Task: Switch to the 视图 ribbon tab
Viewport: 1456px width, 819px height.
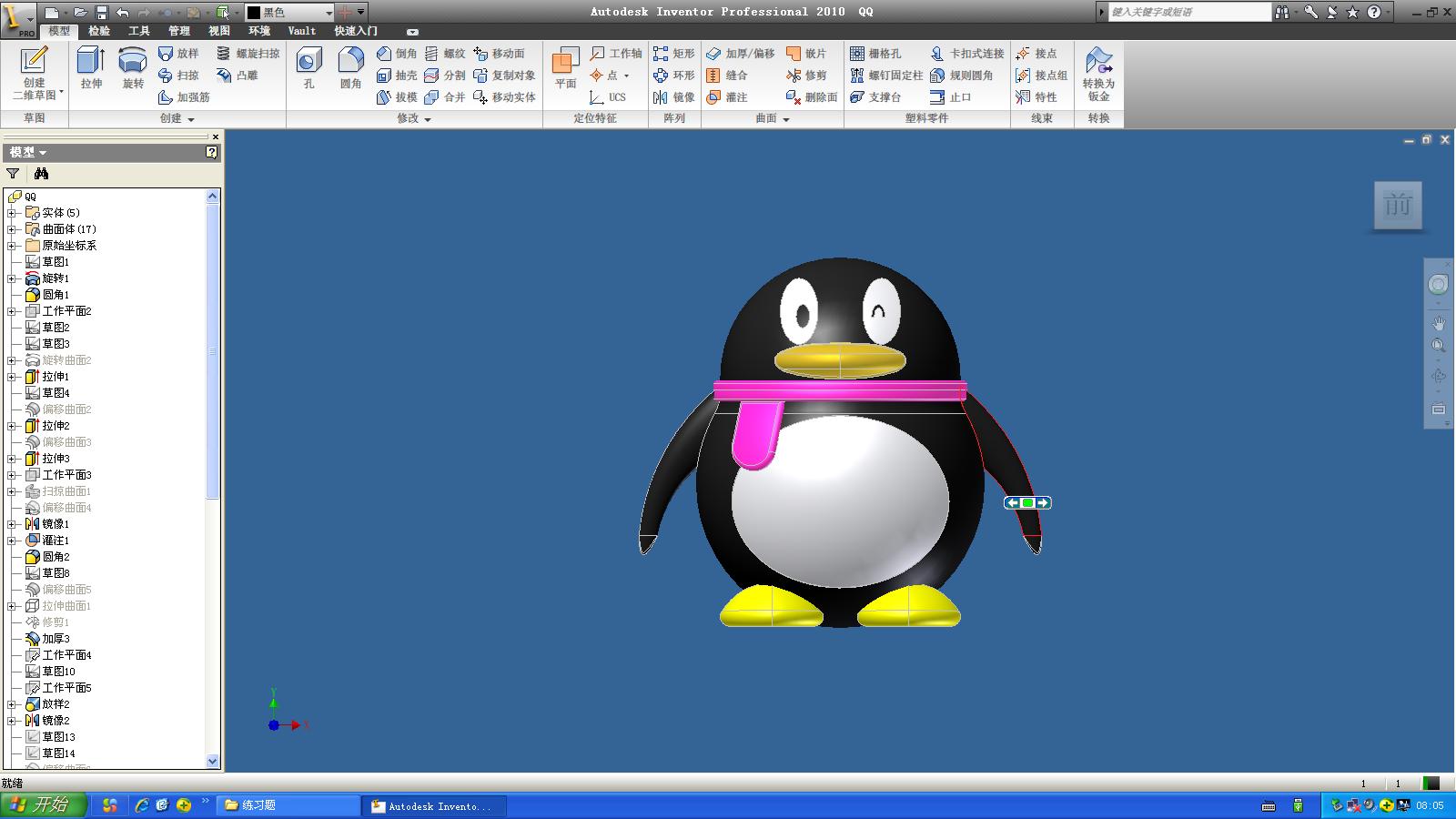Action: pyautogui.click(x=218, y=31)
